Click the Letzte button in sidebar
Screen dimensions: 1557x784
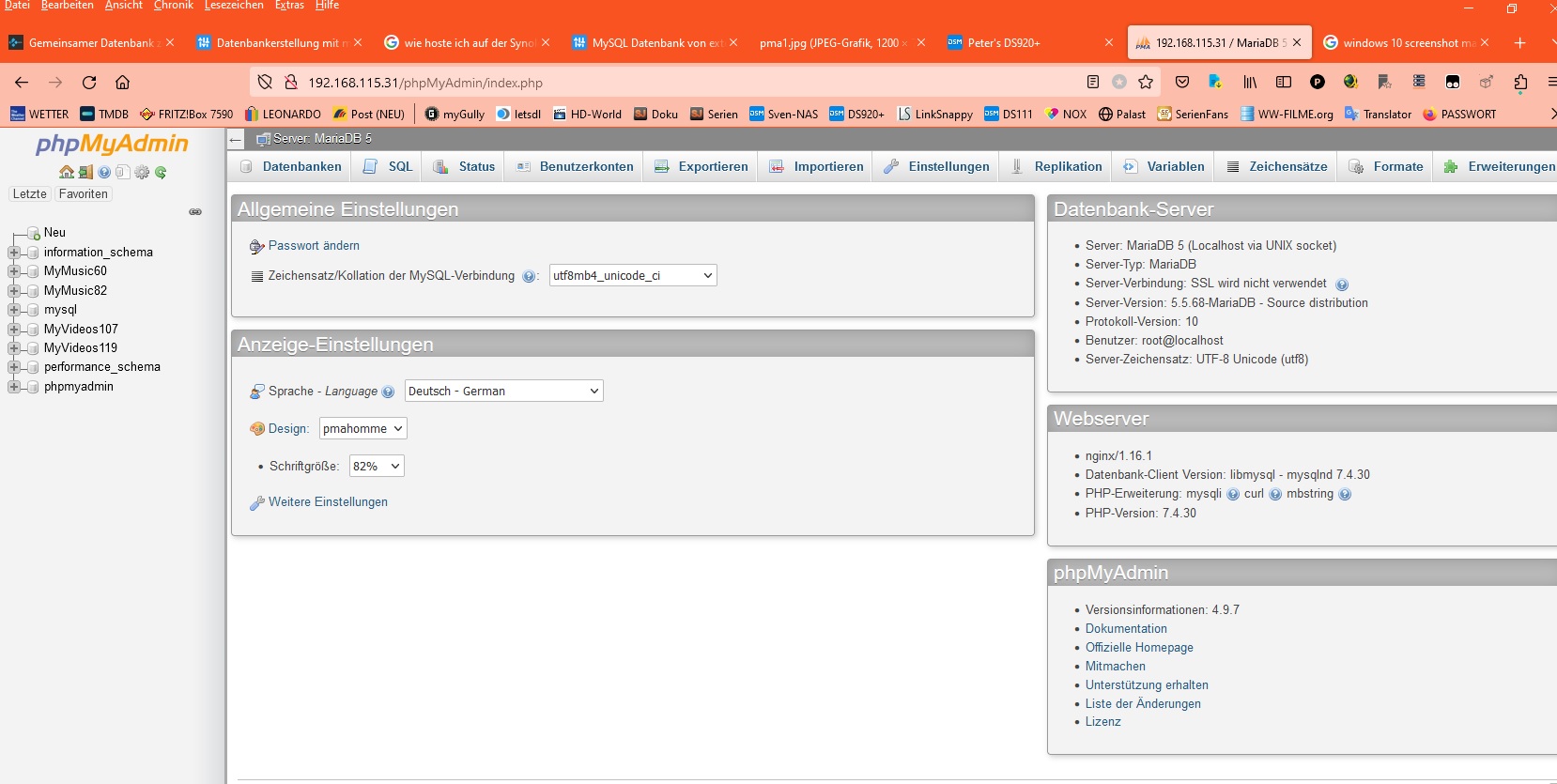pos(29,194)
